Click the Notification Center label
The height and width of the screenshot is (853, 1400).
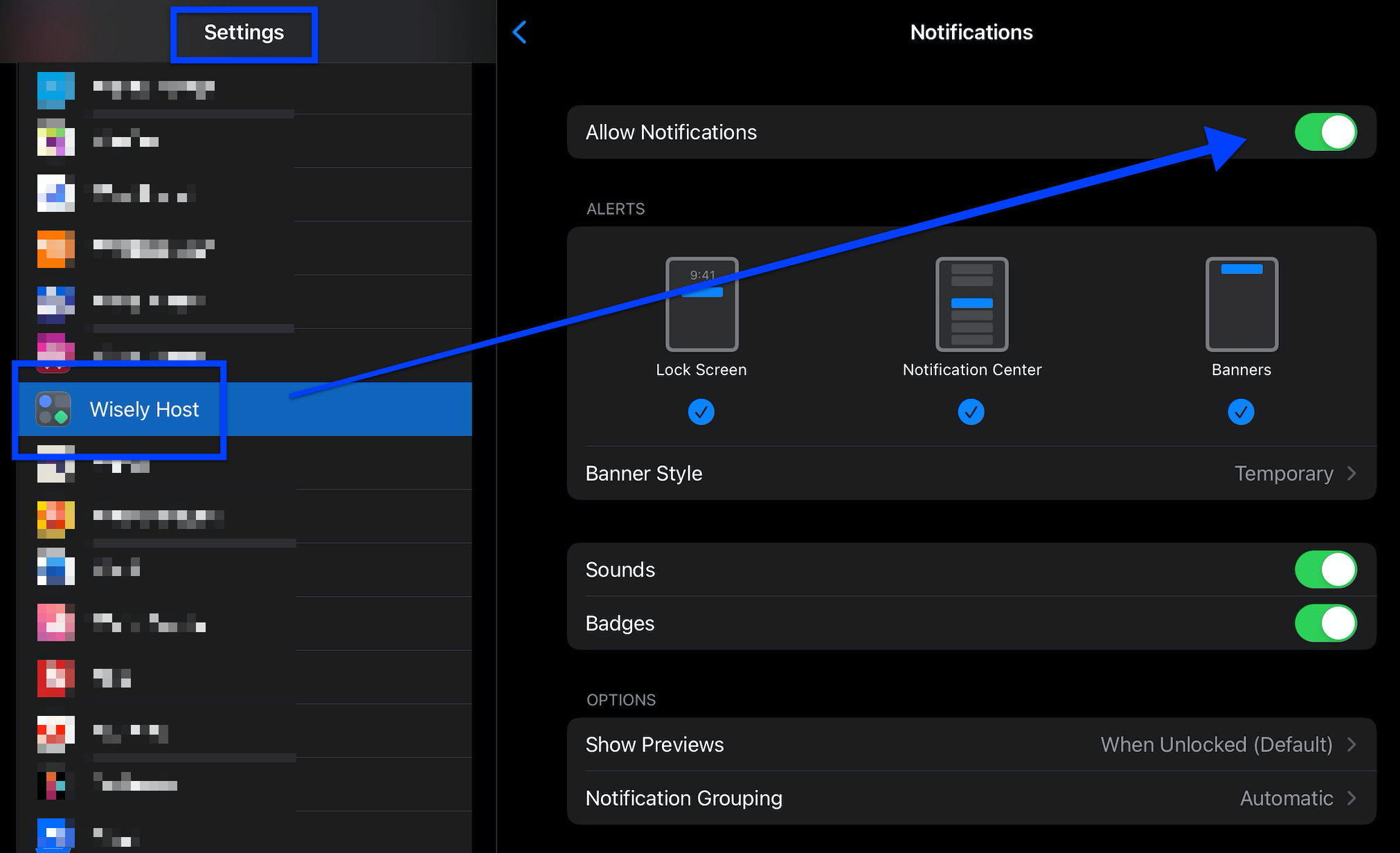pos(972,370)
